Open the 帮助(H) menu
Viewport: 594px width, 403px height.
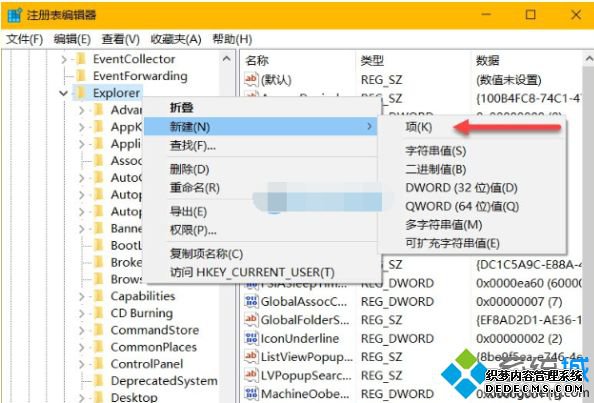(232, 39)
